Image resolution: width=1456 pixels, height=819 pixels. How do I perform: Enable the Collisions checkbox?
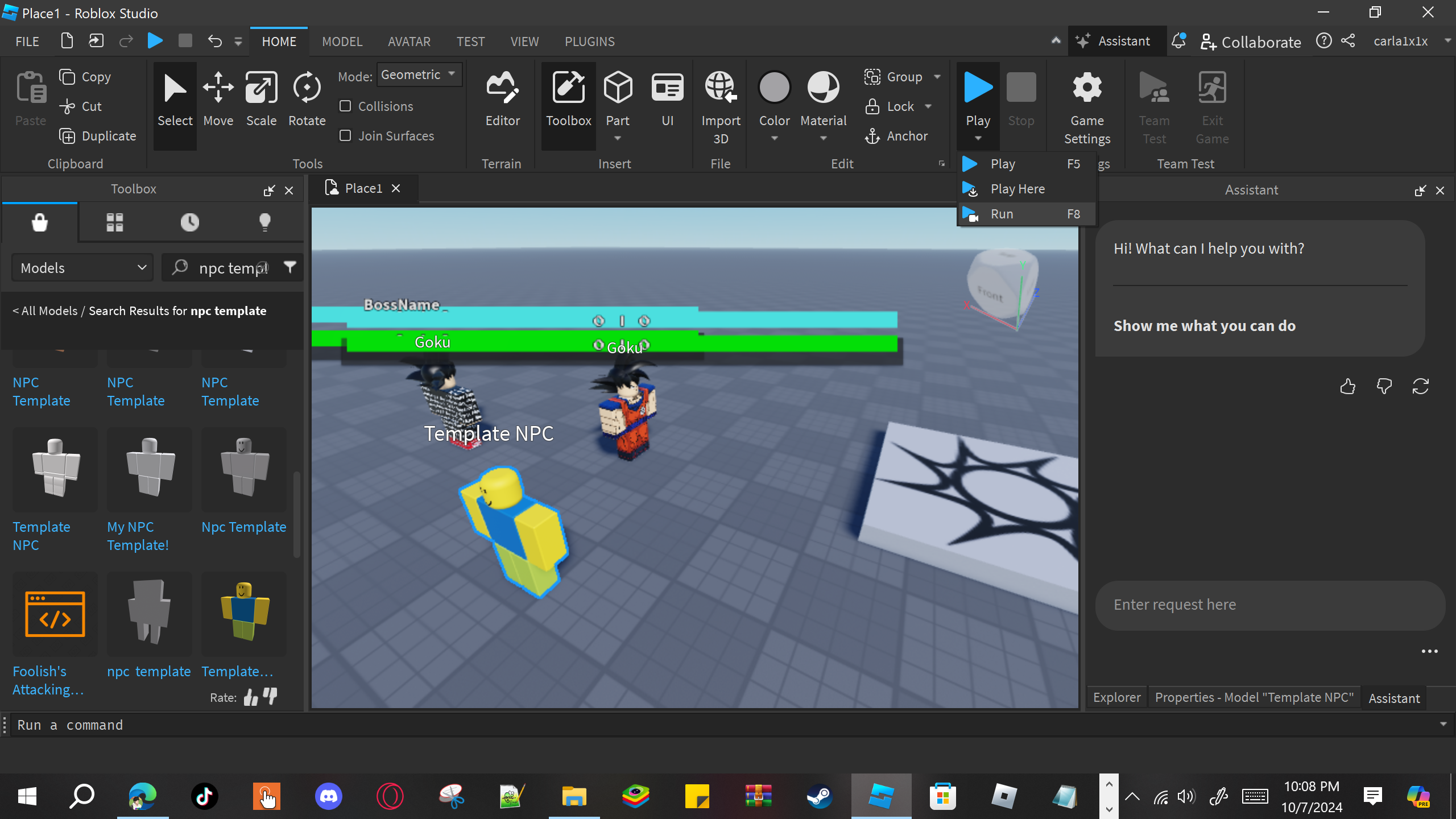345,106
